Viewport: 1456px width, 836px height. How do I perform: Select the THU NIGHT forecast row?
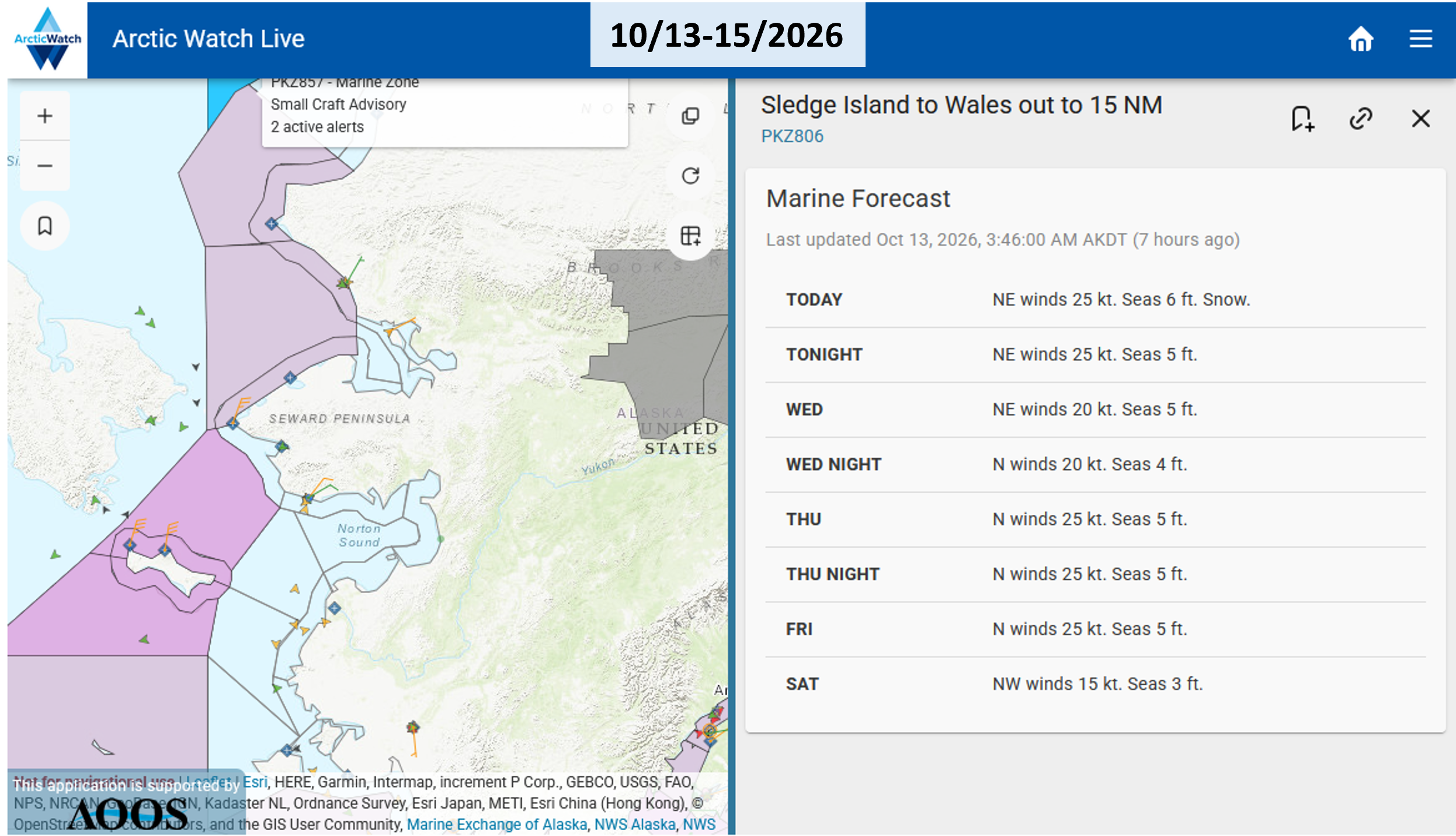coord(1095,574)
